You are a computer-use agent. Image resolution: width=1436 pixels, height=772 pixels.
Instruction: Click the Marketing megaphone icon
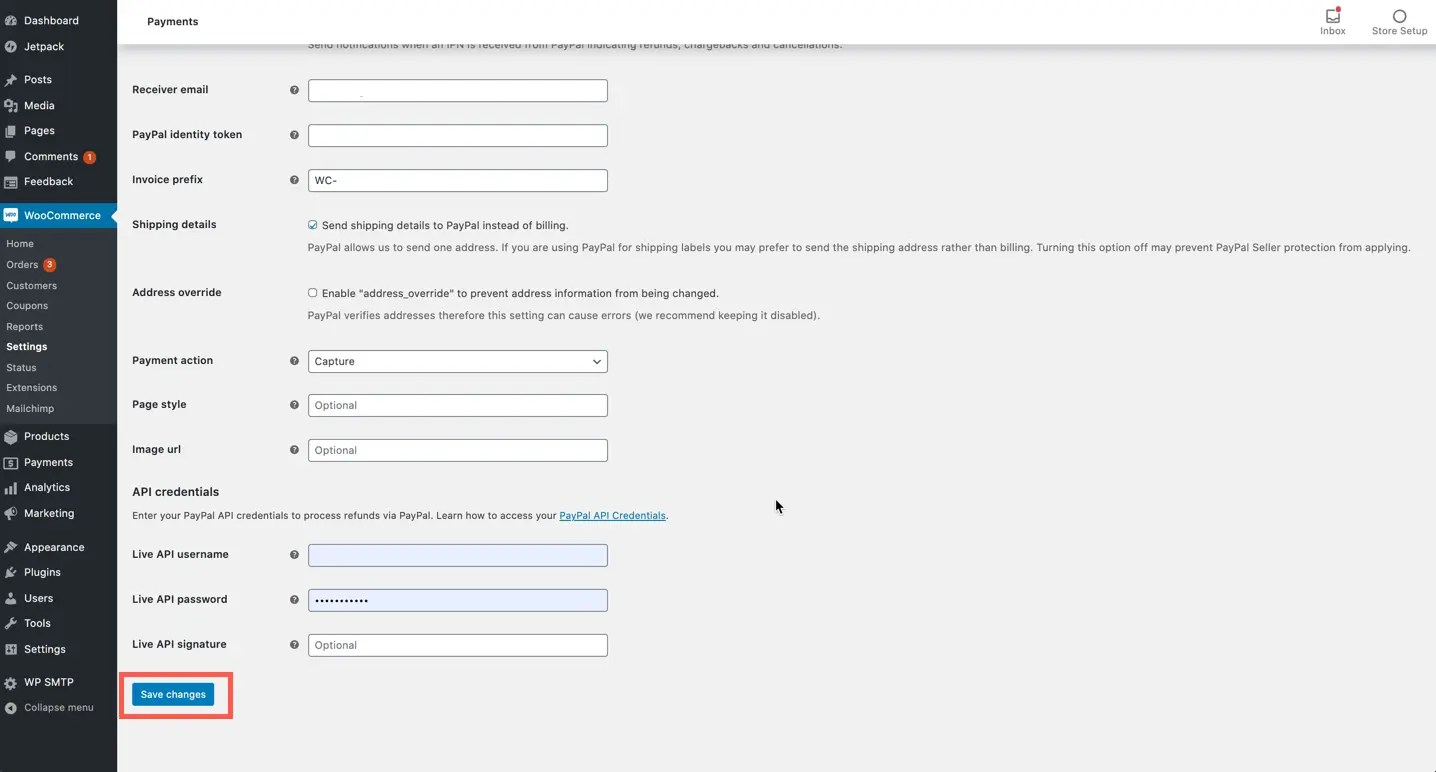tap(11, 514)
